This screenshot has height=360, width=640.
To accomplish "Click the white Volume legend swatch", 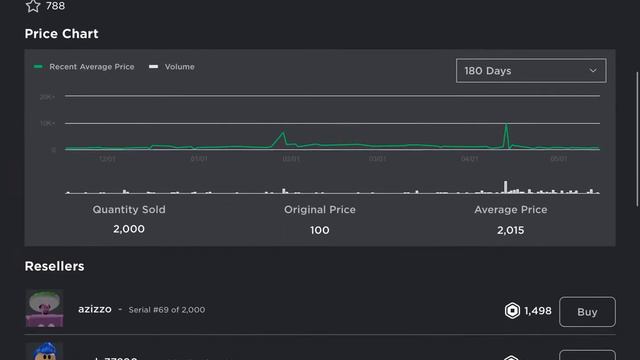I will click(153, 67).
